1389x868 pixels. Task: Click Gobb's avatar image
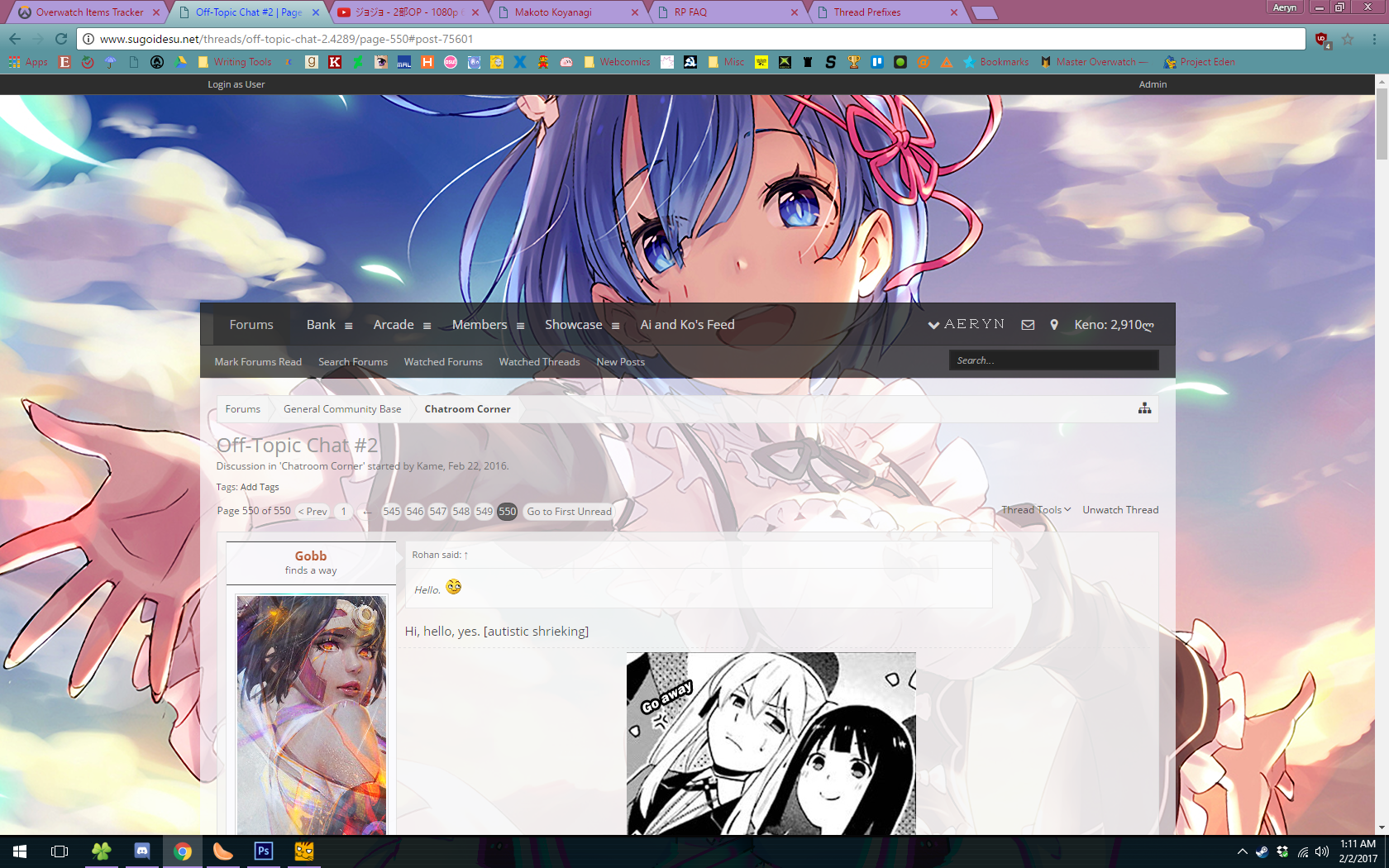tap(312, 715)
